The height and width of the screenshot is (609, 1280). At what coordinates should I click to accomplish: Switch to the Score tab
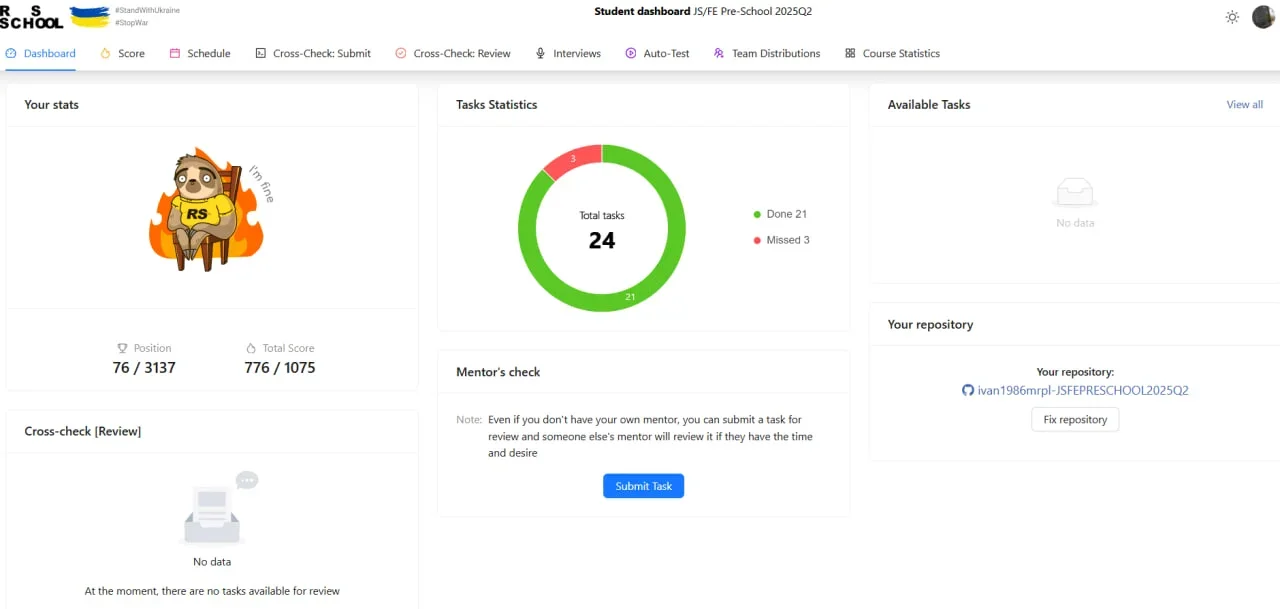click(122, 53)
